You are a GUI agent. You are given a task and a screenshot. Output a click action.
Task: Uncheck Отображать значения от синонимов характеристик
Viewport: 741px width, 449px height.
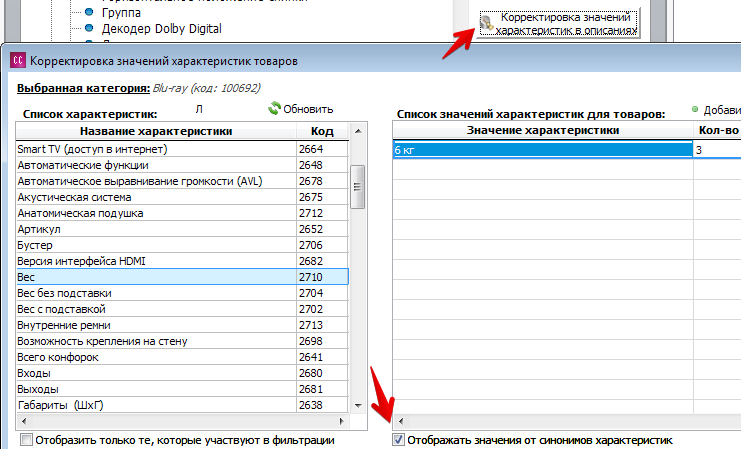click(398, 440)
